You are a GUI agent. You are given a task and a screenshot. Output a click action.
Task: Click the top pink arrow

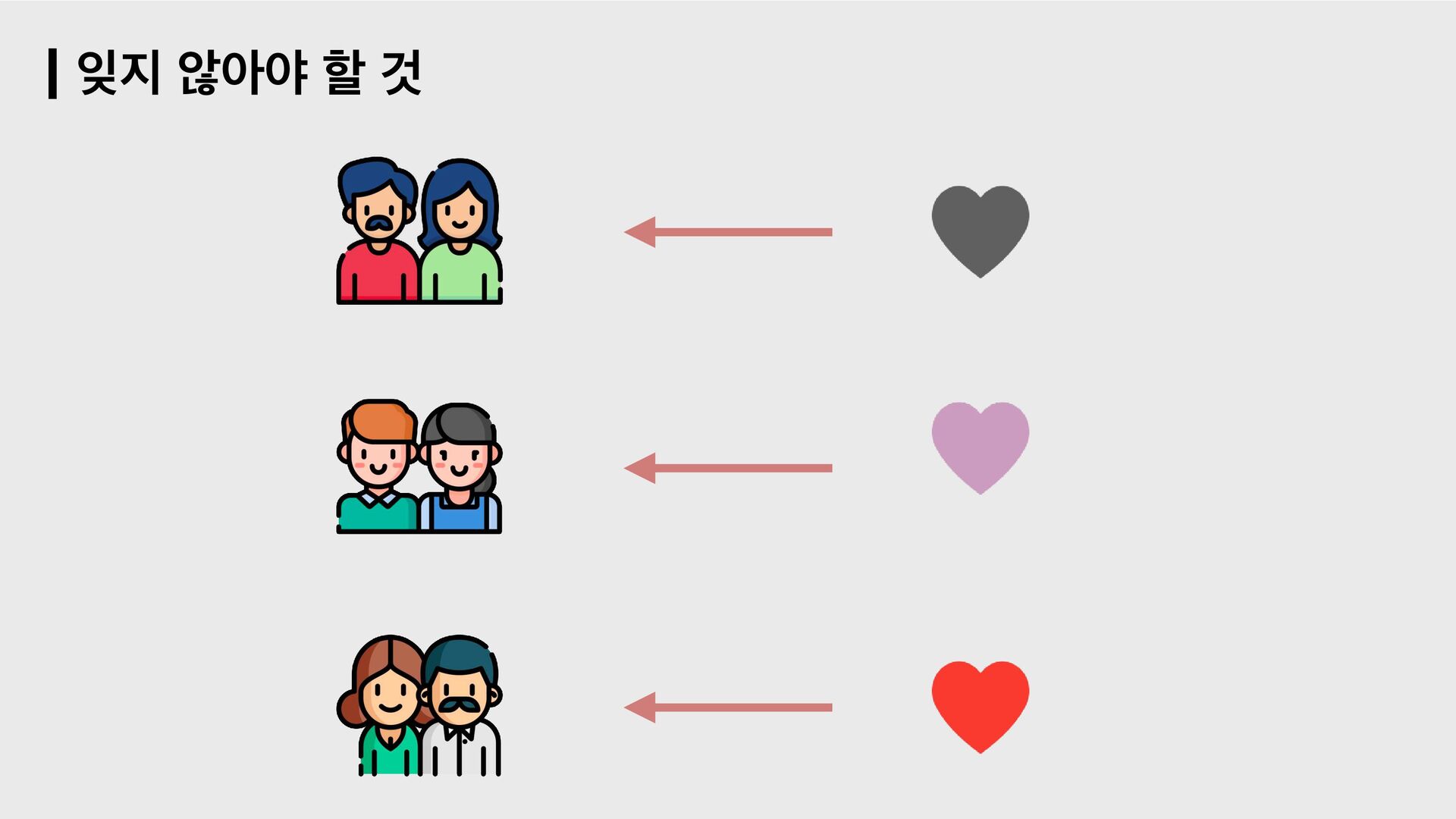[x=728, y=232]
